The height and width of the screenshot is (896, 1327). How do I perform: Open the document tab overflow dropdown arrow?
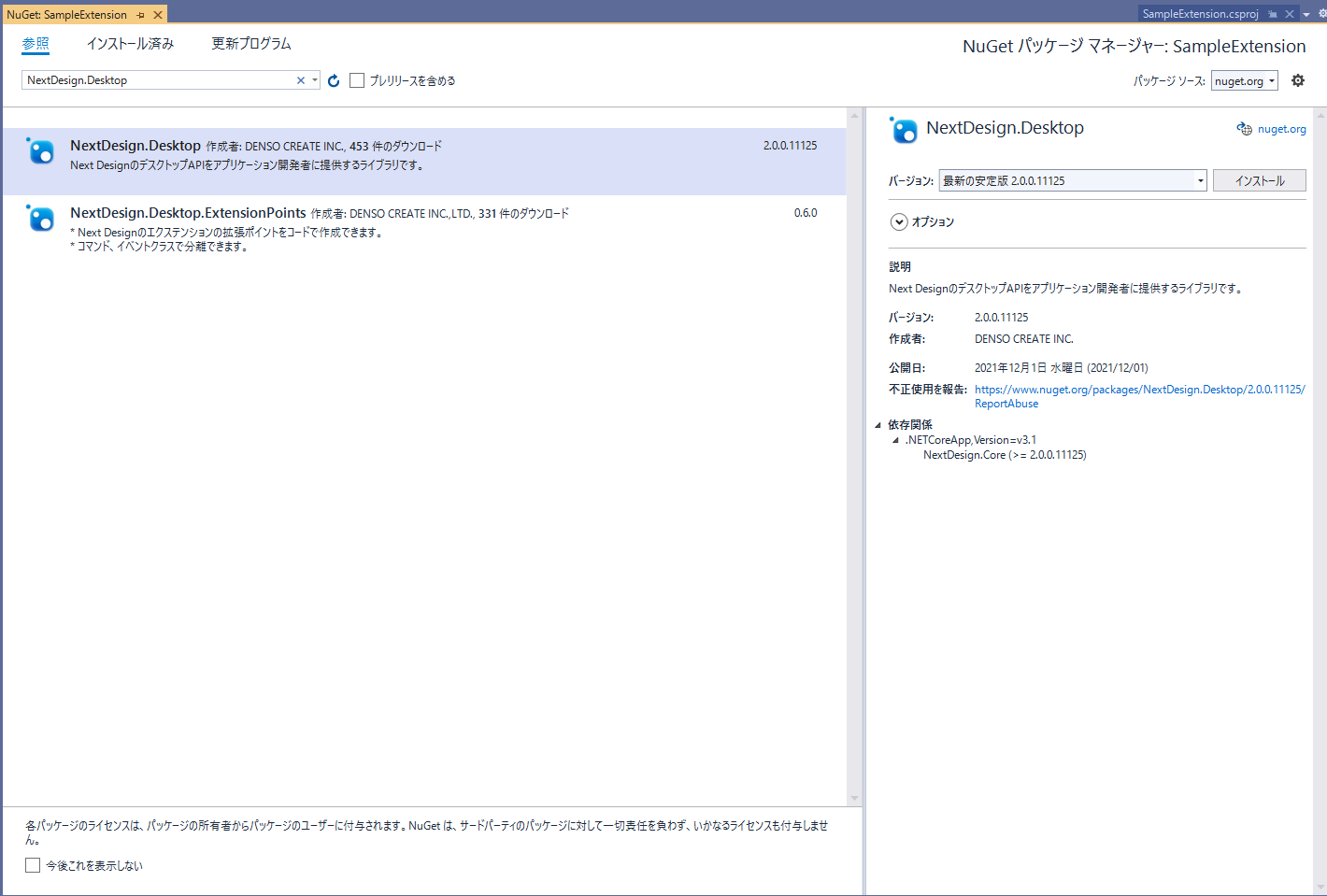click(1306, 14)
